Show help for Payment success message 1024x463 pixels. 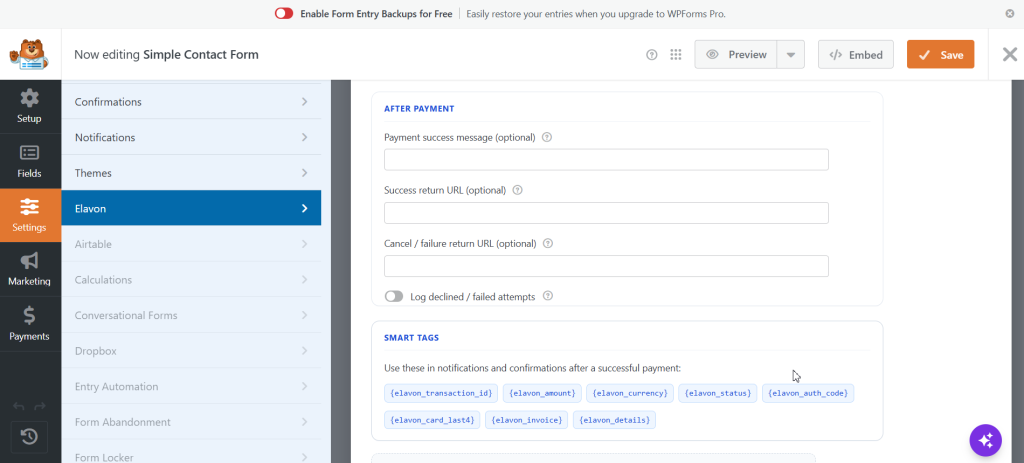click(x=547, y=138)
